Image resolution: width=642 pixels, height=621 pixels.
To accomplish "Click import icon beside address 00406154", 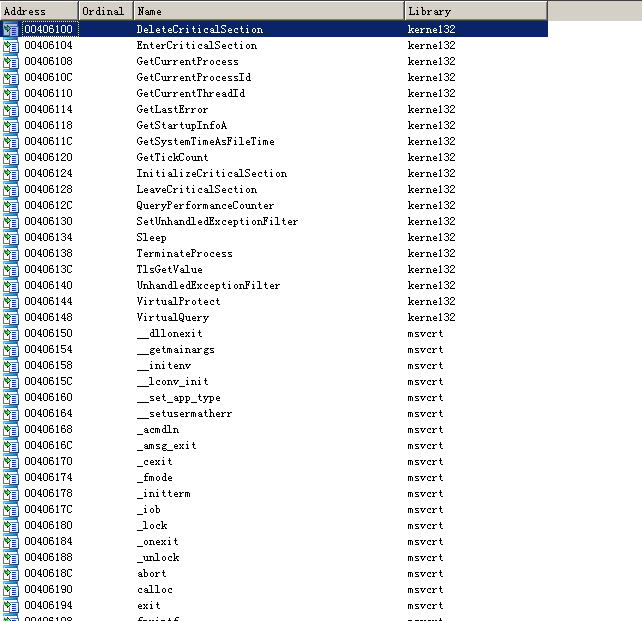I will coord(11,350).
